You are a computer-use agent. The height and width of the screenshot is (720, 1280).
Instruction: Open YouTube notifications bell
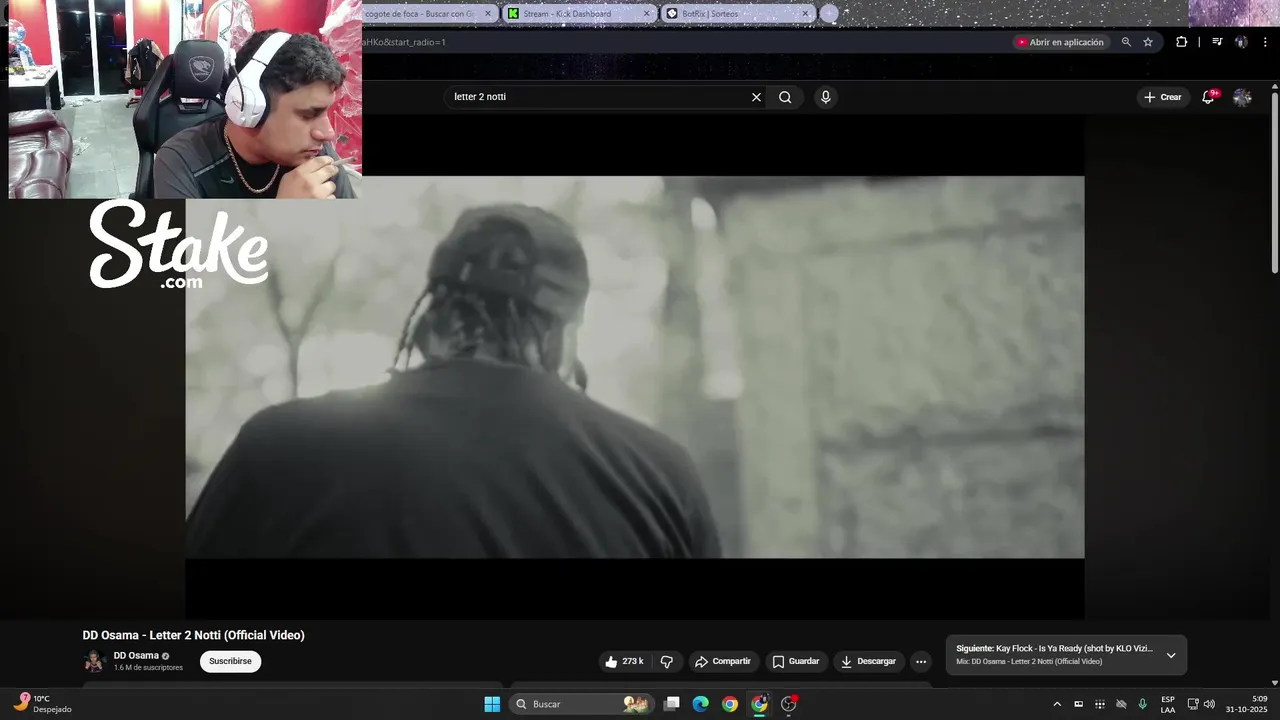coord(1208,97)
